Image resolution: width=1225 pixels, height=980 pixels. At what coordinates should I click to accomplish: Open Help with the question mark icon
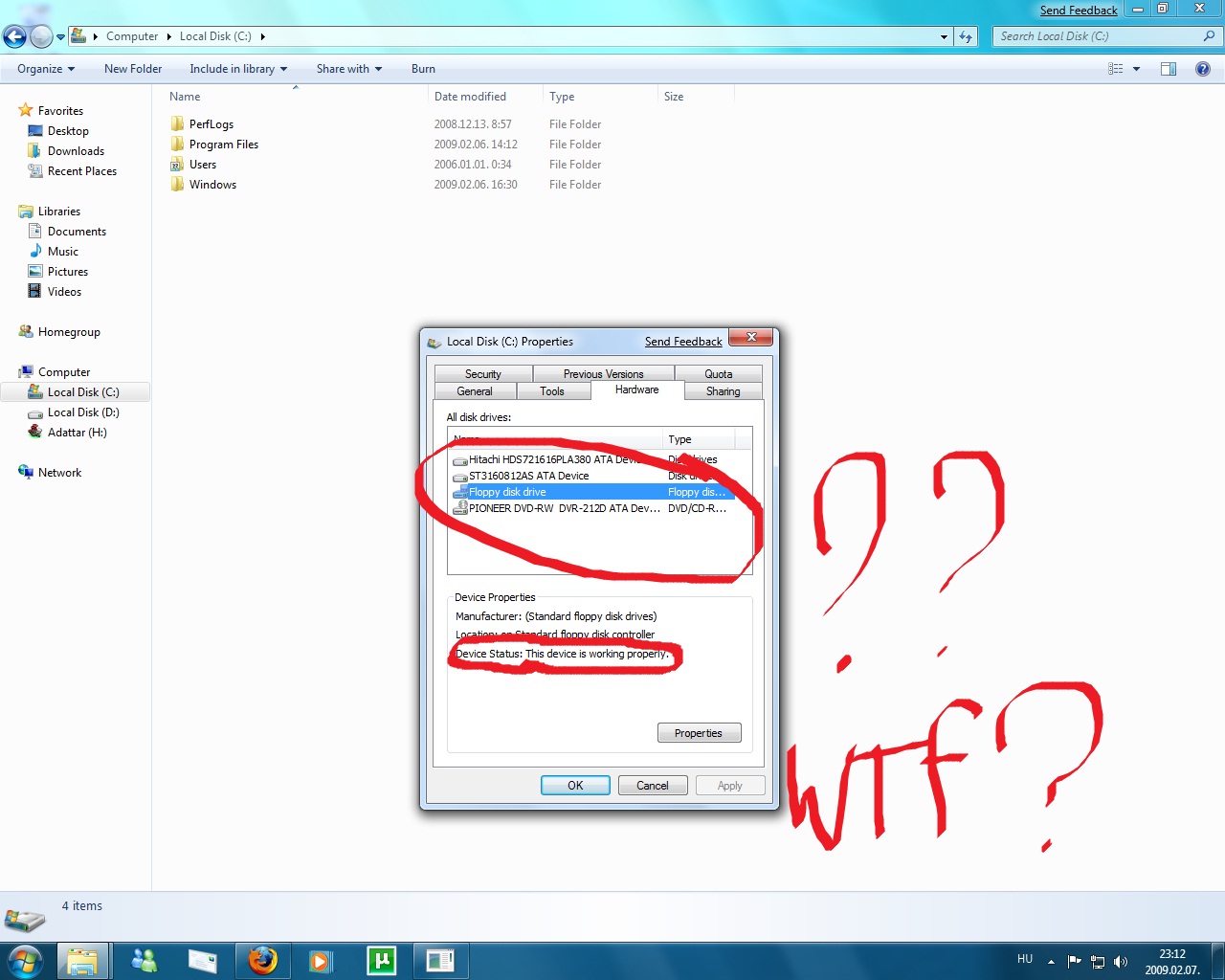1203,69
